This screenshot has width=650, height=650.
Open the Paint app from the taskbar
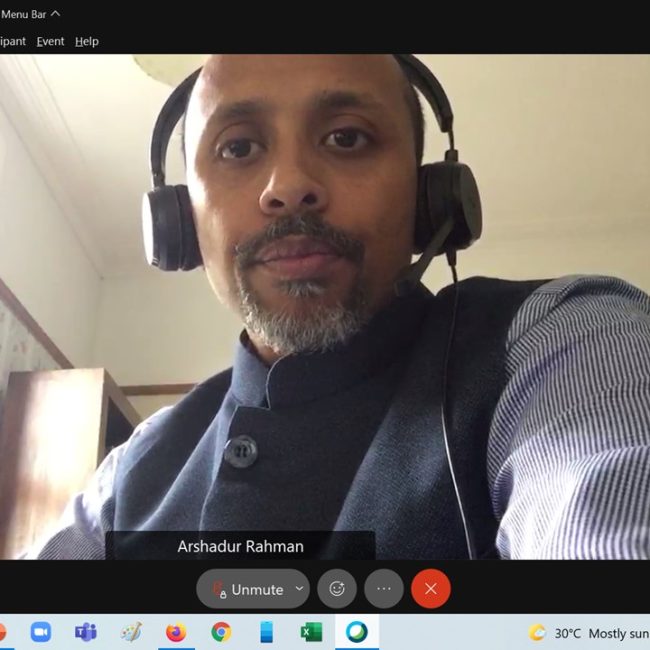click(131, 633)
